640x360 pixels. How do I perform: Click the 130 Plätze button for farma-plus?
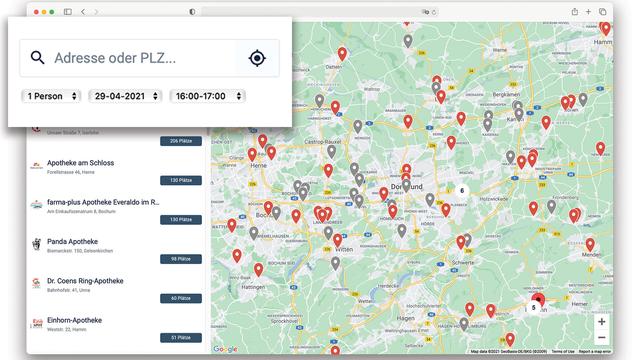pos(181,220)
